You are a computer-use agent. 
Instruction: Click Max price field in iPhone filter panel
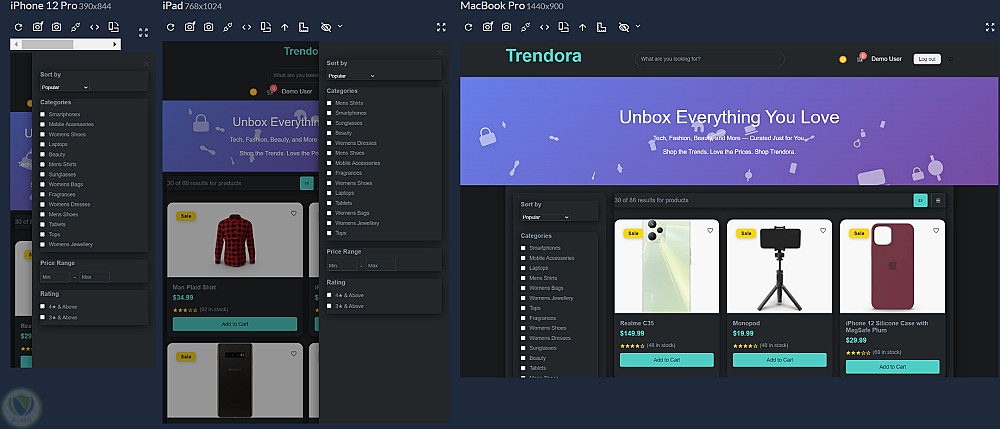(94, 277)
